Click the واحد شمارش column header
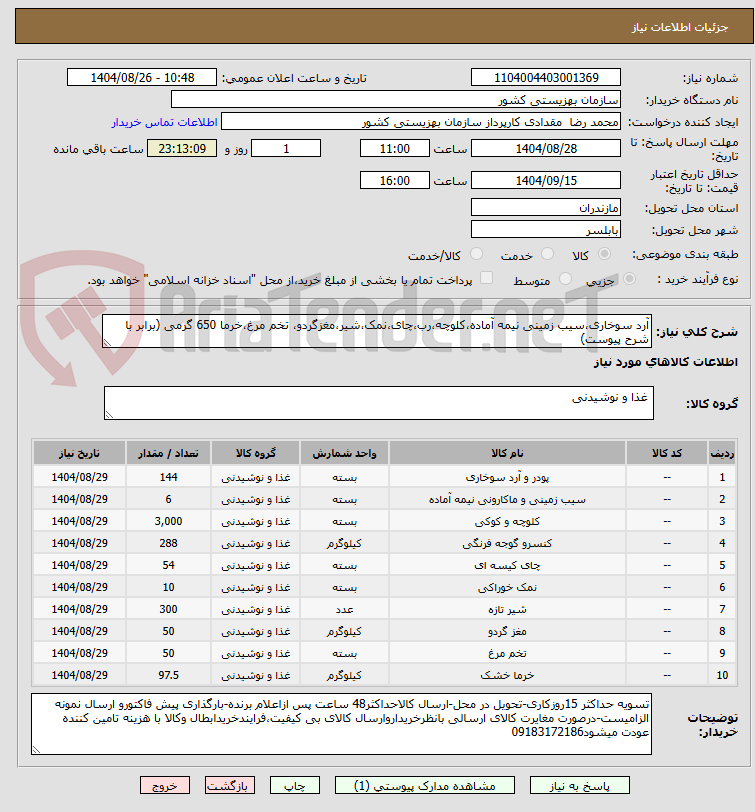 point(344,453)
